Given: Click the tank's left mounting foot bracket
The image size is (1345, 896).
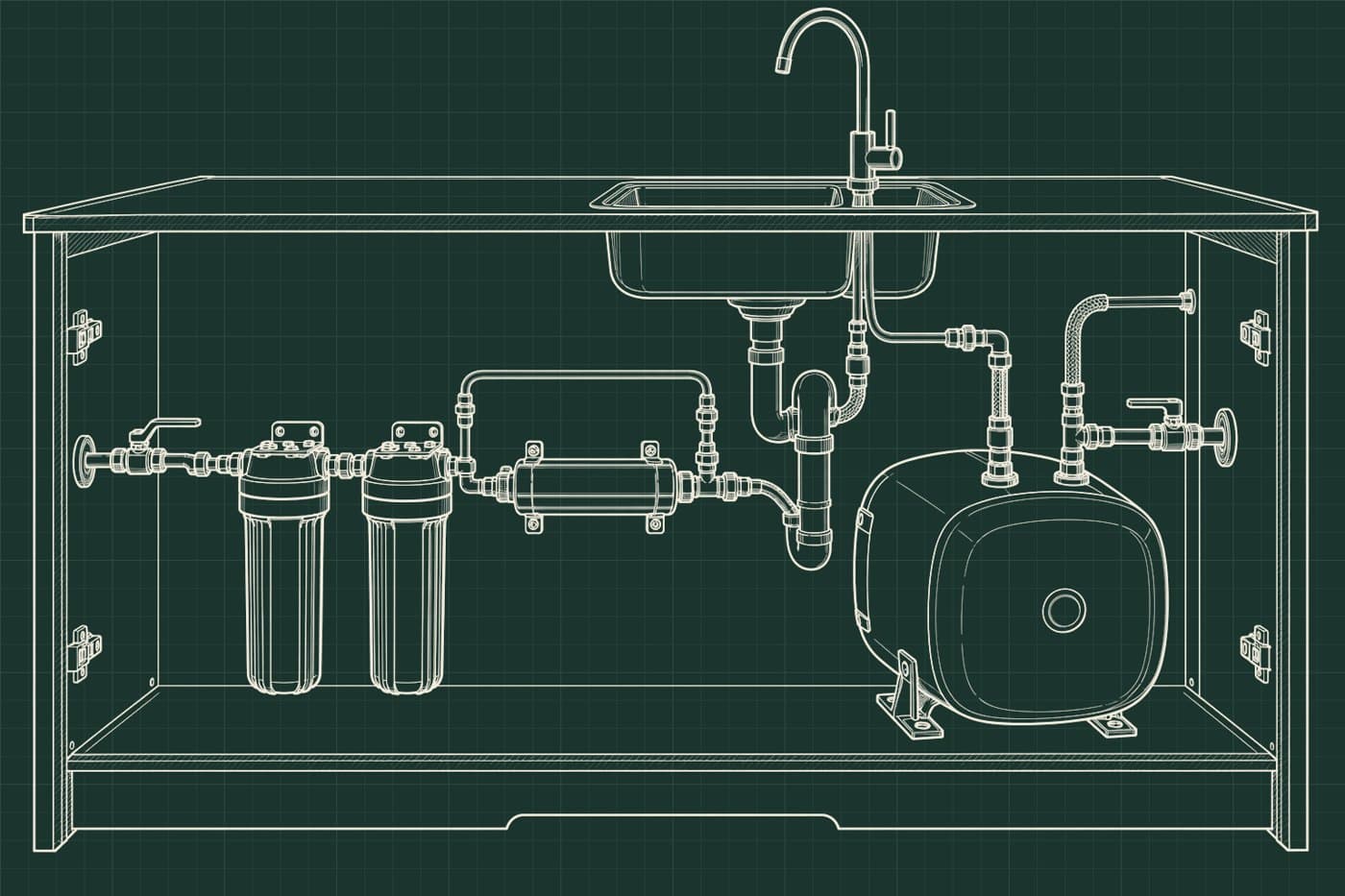Looking at the screenshot, I should (909, 693).
